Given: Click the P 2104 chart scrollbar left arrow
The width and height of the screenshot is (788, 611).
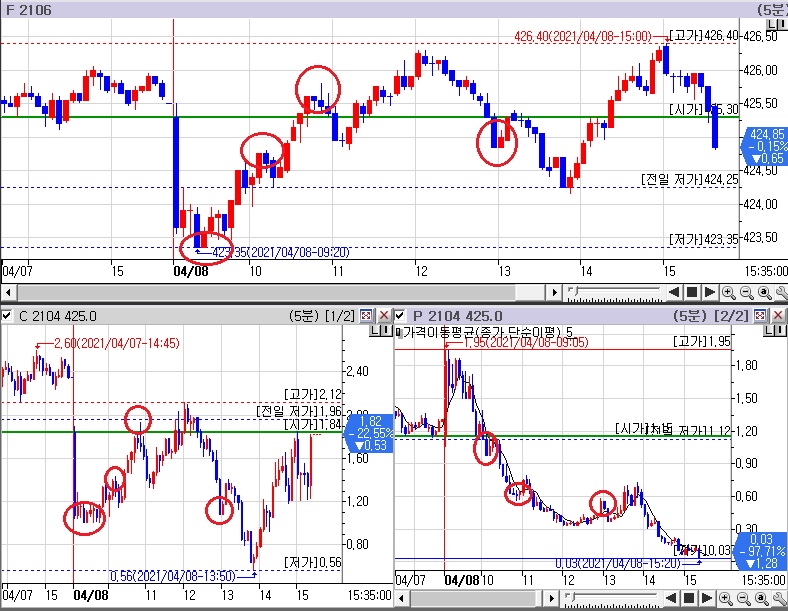Looking at the screenshot, I should [401, 598].
